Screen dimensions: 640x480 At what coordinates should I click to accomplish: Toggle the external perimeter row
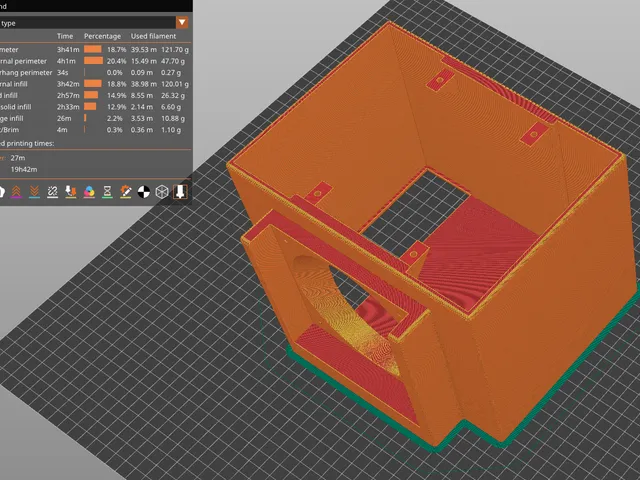click(95, 61)
